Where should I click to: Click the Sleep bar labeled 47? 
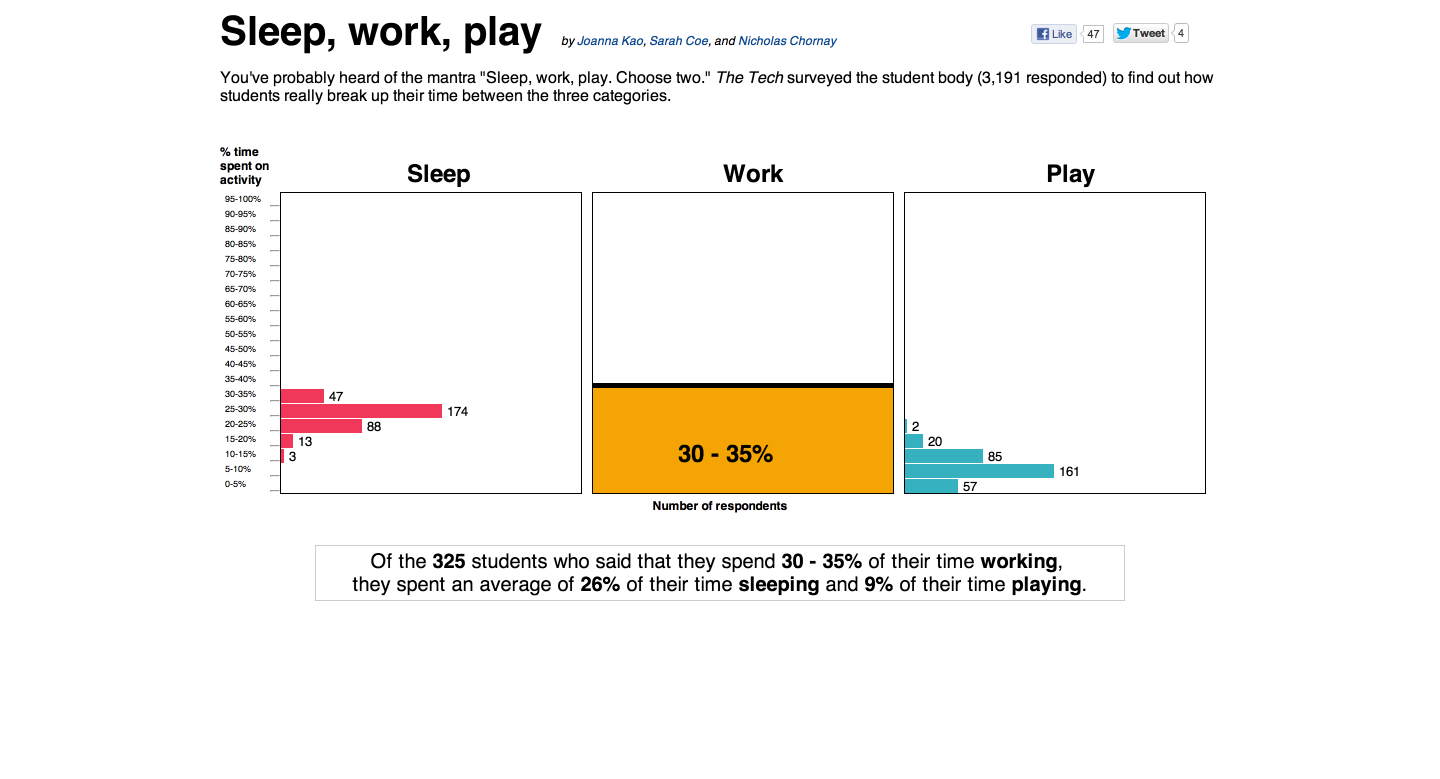pos(302,396)
